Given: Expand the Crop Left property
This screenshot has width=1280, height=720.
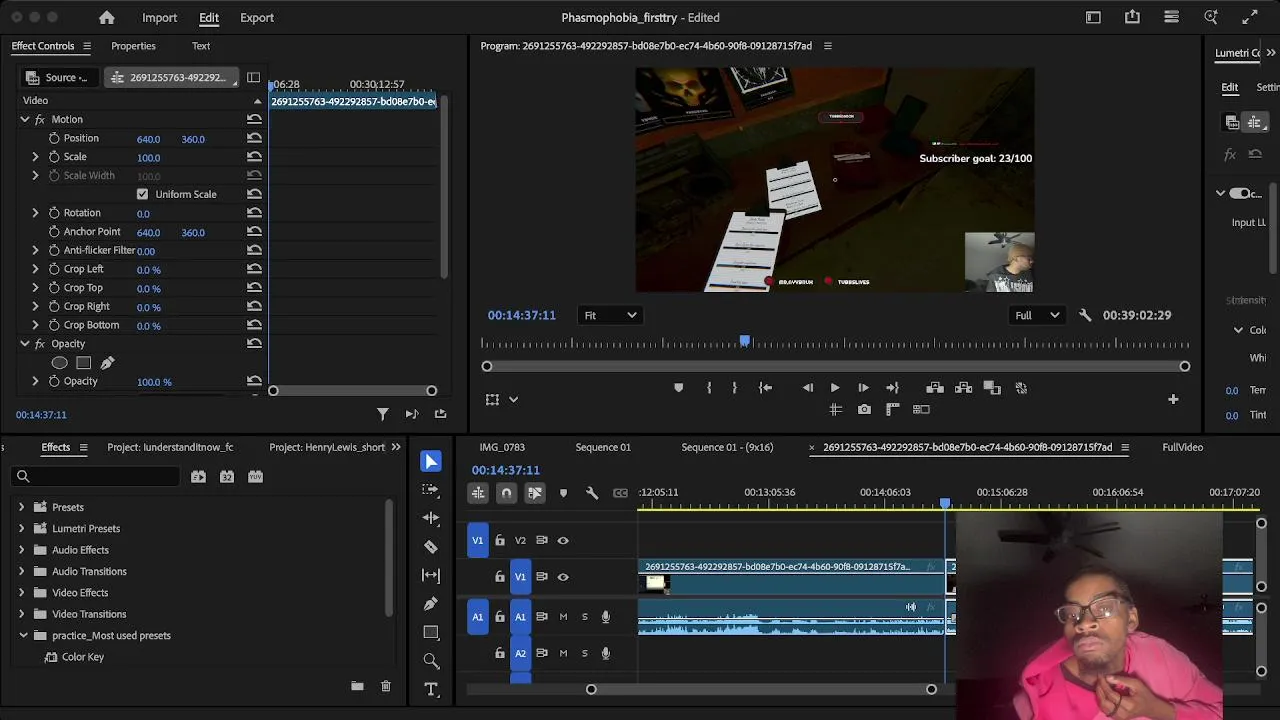Looking at the screenshot, I should (x=35, y=269).
